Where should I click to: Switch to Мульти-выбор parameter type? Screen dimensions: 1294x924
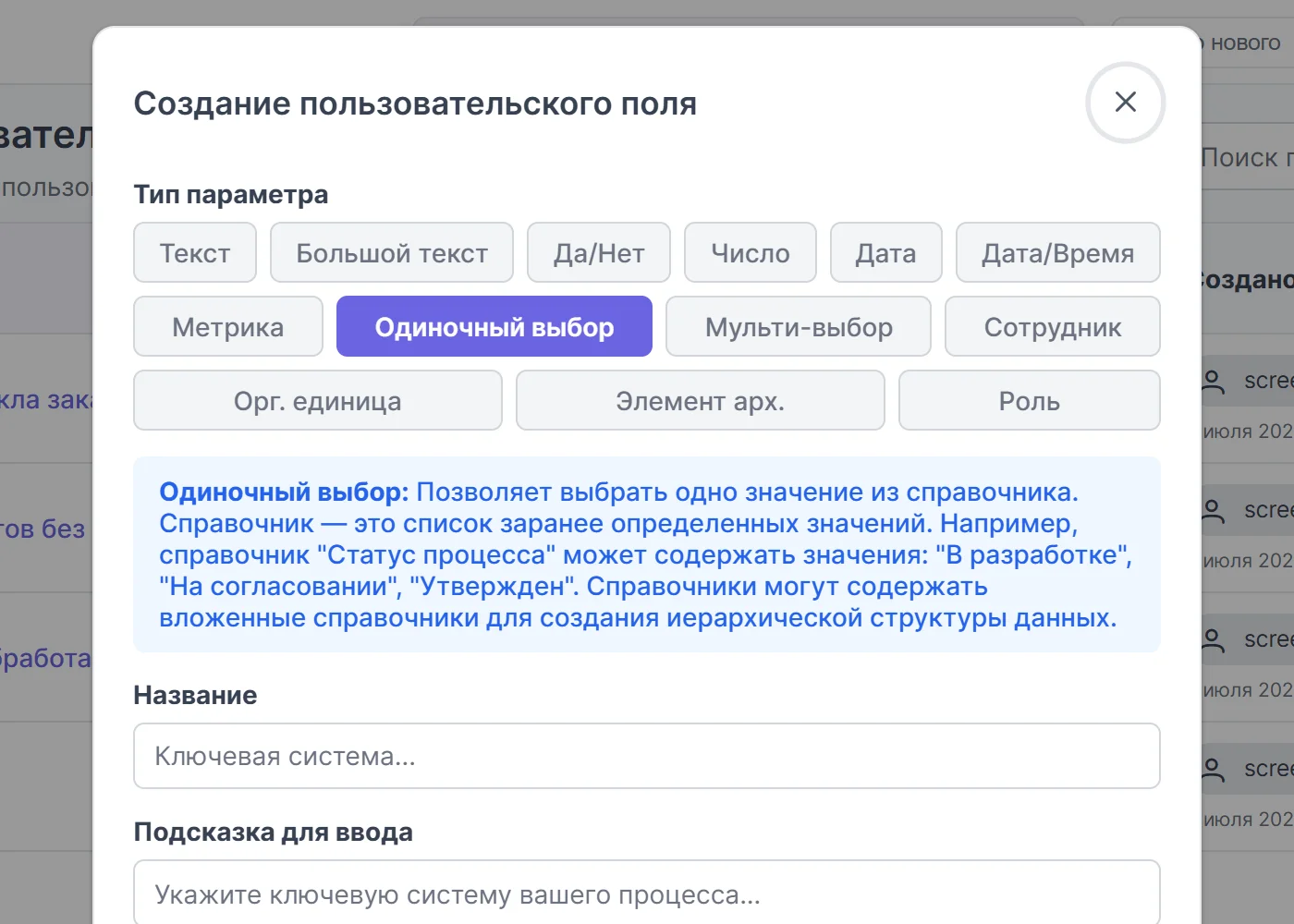pos(799,326)
